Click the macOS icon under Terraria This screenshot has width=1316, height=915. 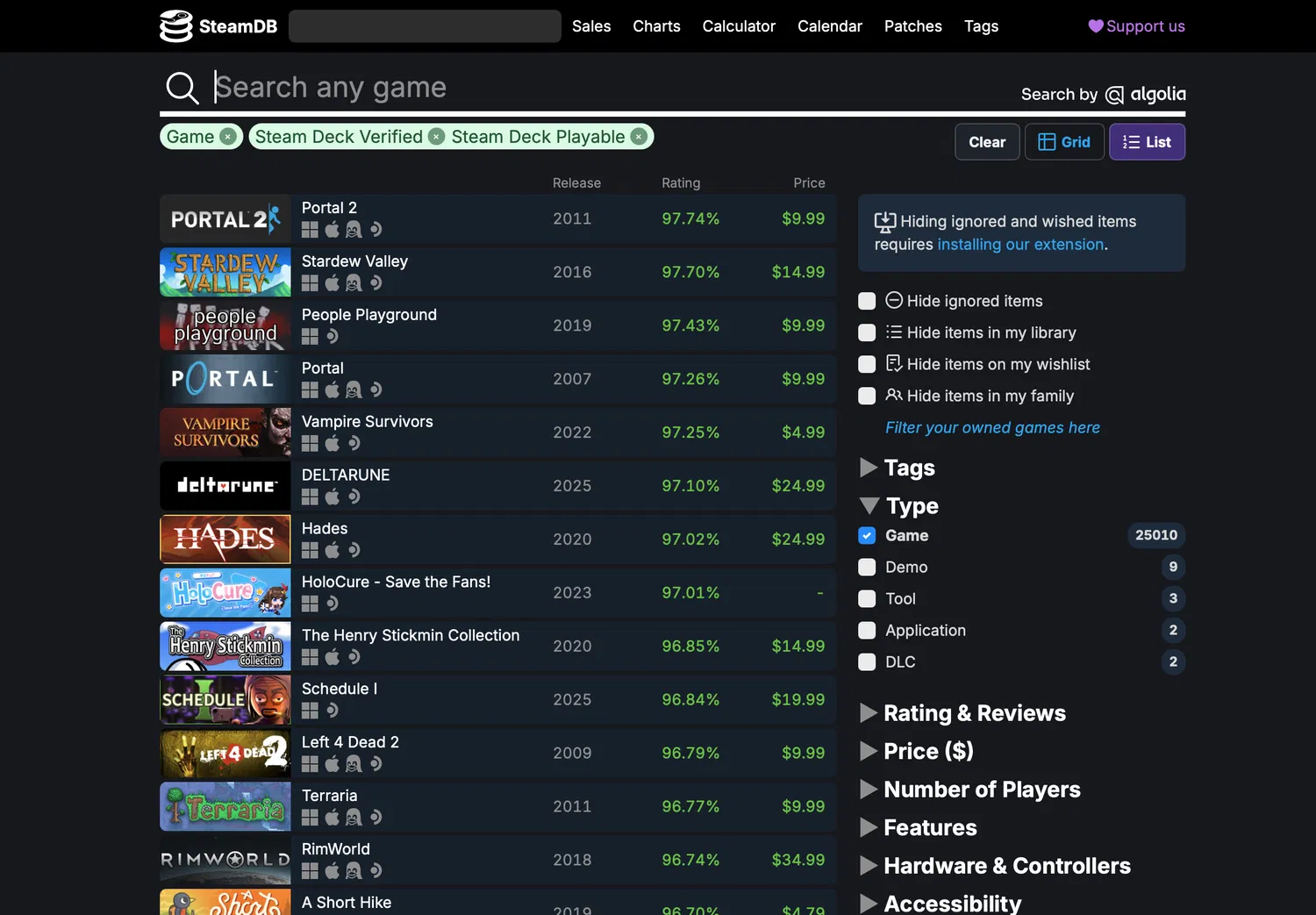pyautogui.click(x=332, y=818)
